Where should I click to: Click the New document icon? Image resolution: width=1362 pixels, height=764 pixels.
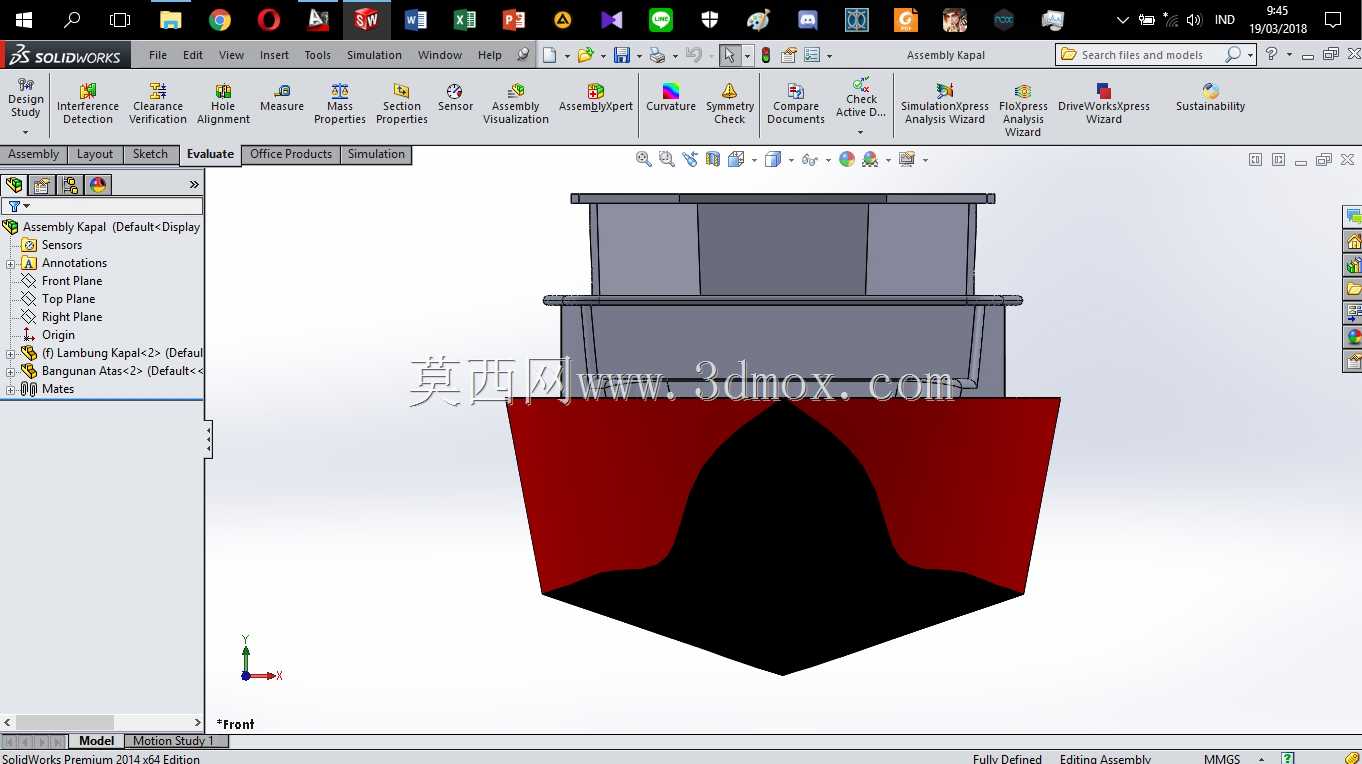(550, 55)
